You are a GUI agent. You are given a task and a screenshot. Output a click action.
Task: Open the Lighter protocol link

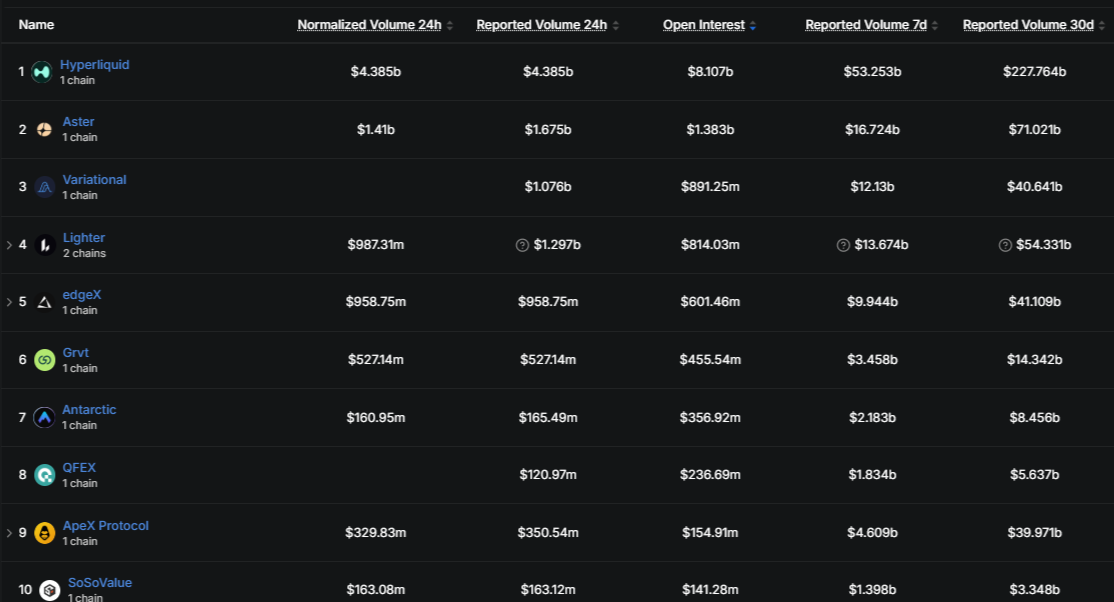point(84,237)
